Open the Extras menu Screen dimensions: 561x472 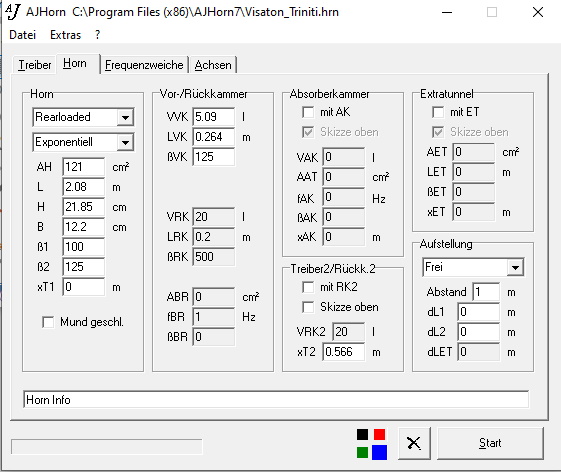click(x=65, y=35)
